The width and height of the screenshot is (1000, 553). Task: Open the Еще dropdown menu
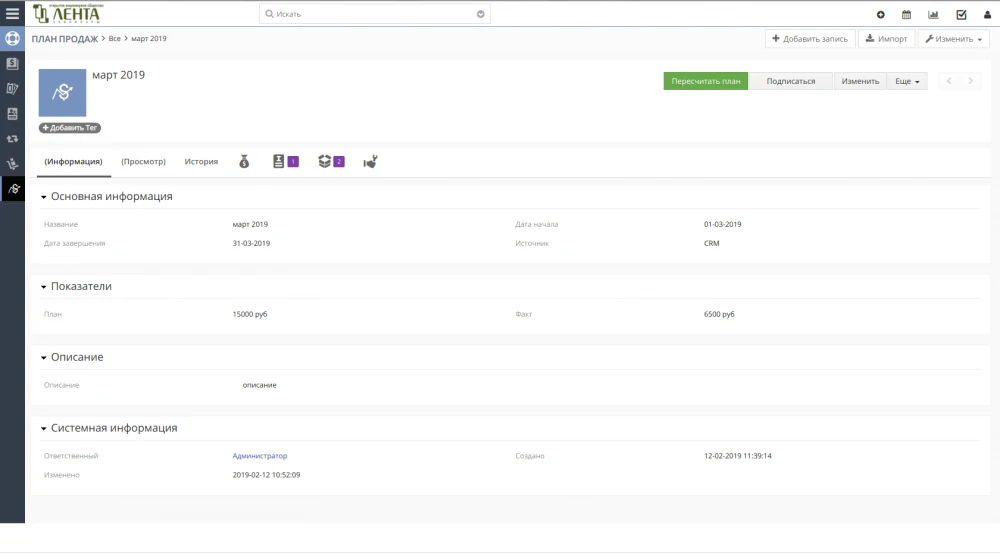click(907, 81)
